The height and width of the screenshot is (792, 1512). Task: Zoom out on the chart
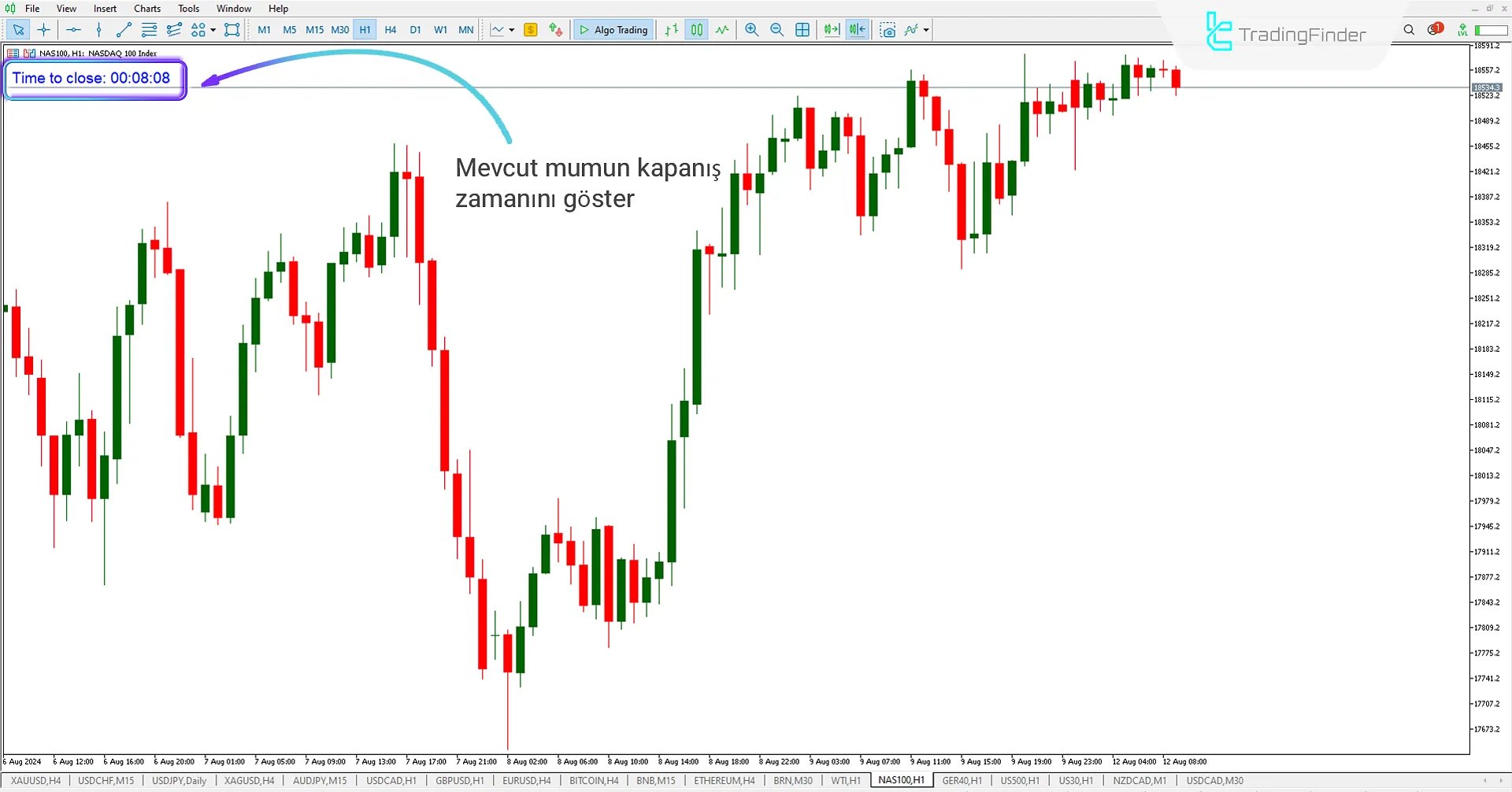pyautogui.click(x=777, y=30)
